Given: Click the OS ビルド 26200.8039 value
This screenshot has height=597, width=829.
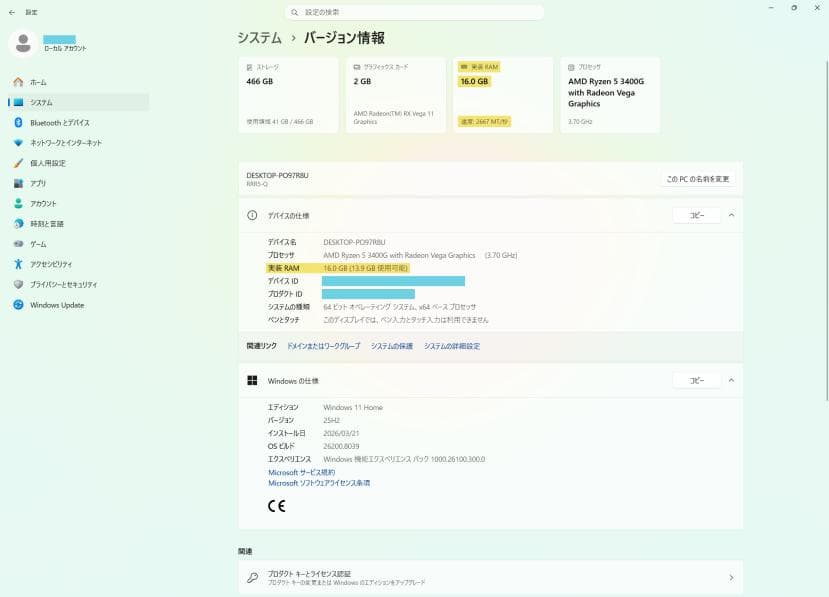Looking at the screenshot, I should (341, 446).
